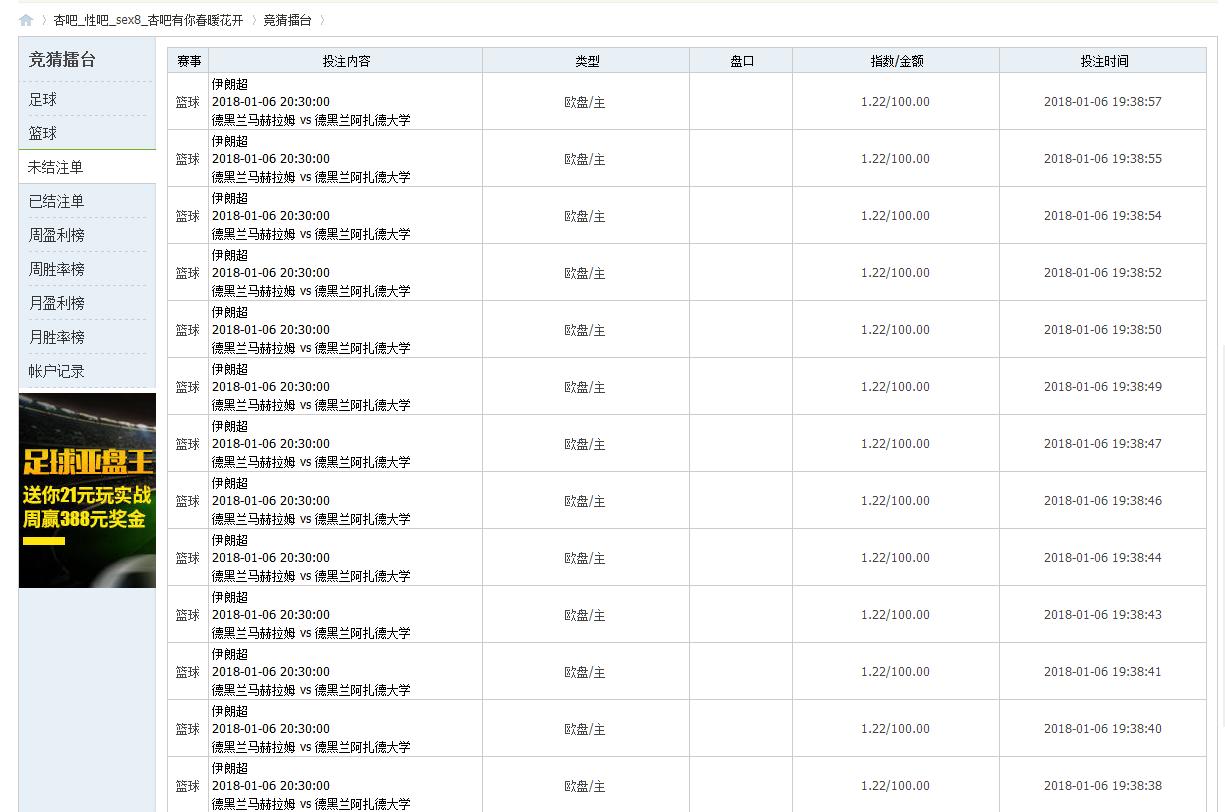The height and width of the screenshot is (812, 1225).
Task: Click the 投注时间 column header
Action: (x=1103, y=61)
